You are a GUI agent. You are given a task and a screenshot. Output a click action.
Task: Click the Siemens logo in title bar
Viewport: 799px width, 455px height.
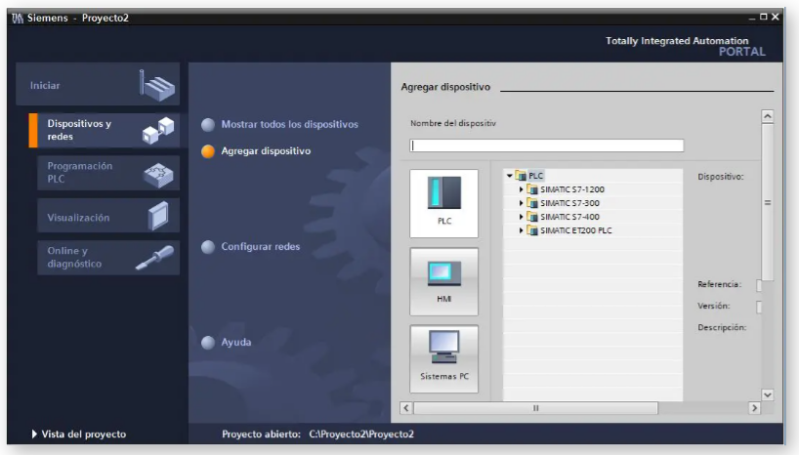click(18, 18)
